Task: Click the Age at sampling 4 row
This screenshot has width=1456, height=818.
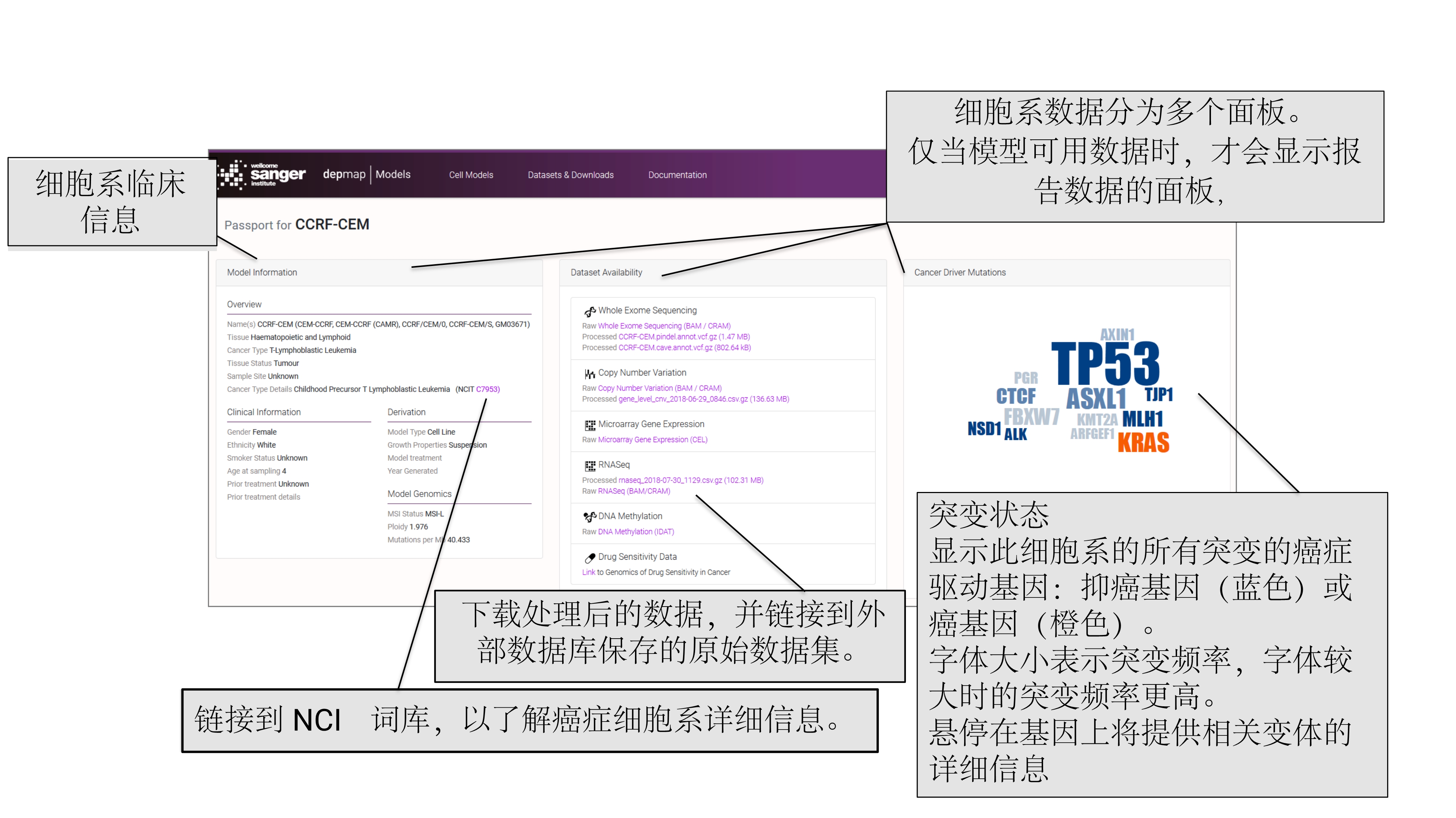Action: tap(257, 471)
